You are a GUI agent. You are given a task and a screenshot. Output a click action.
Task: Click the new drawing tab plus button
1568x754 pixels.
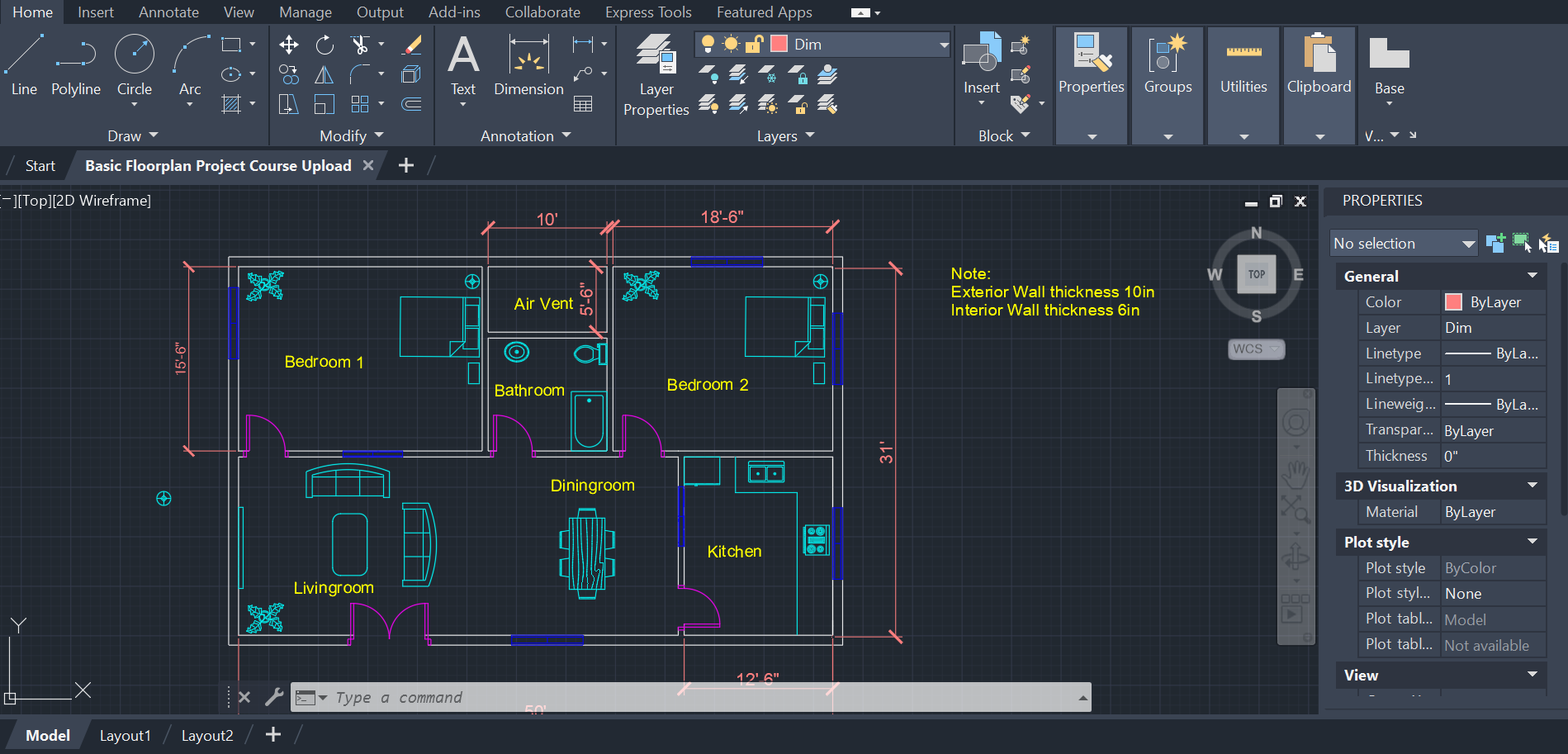click(x=406, y=165)
